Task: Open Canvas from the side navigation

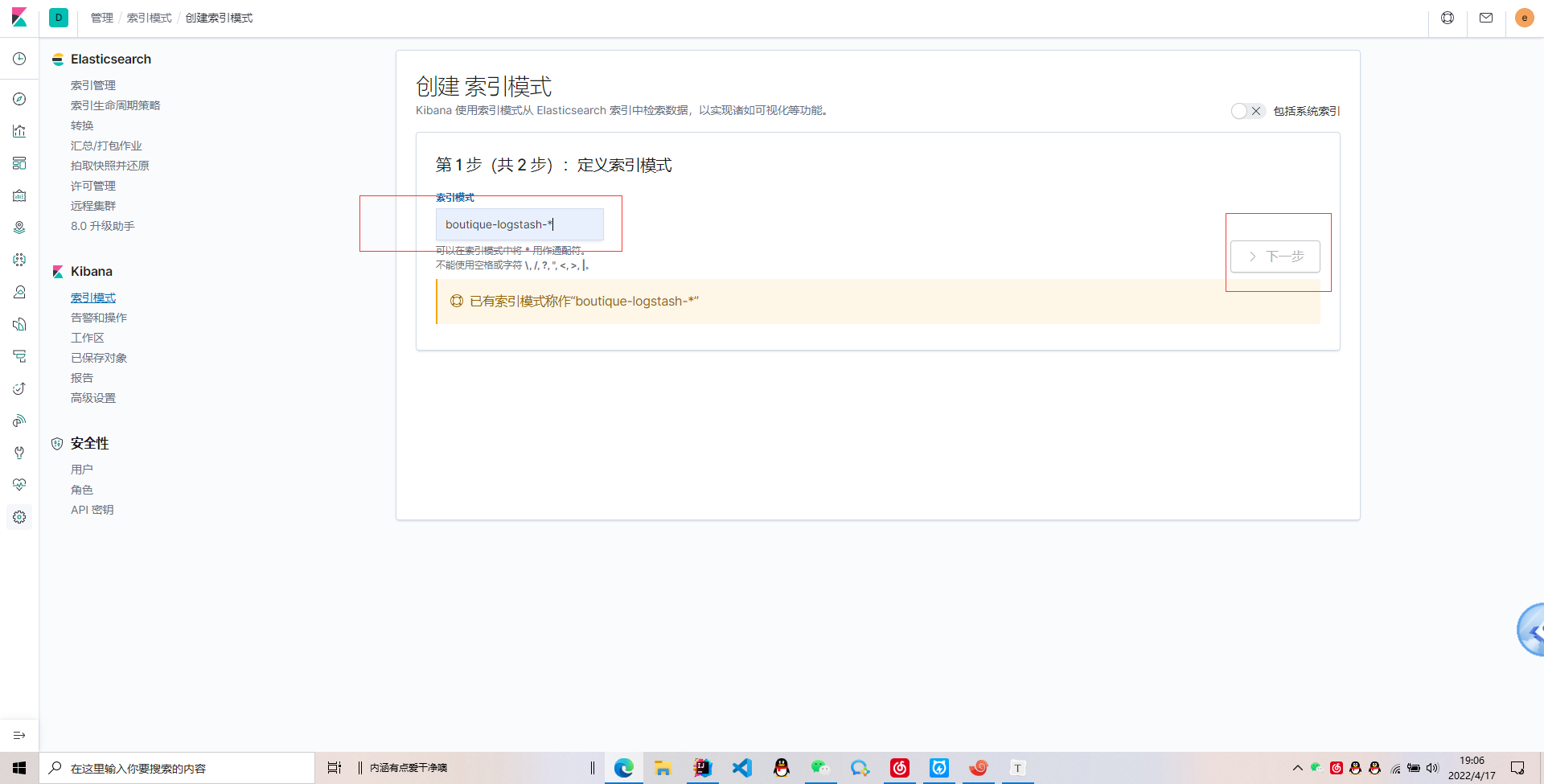Action: [x=19, y=195]
